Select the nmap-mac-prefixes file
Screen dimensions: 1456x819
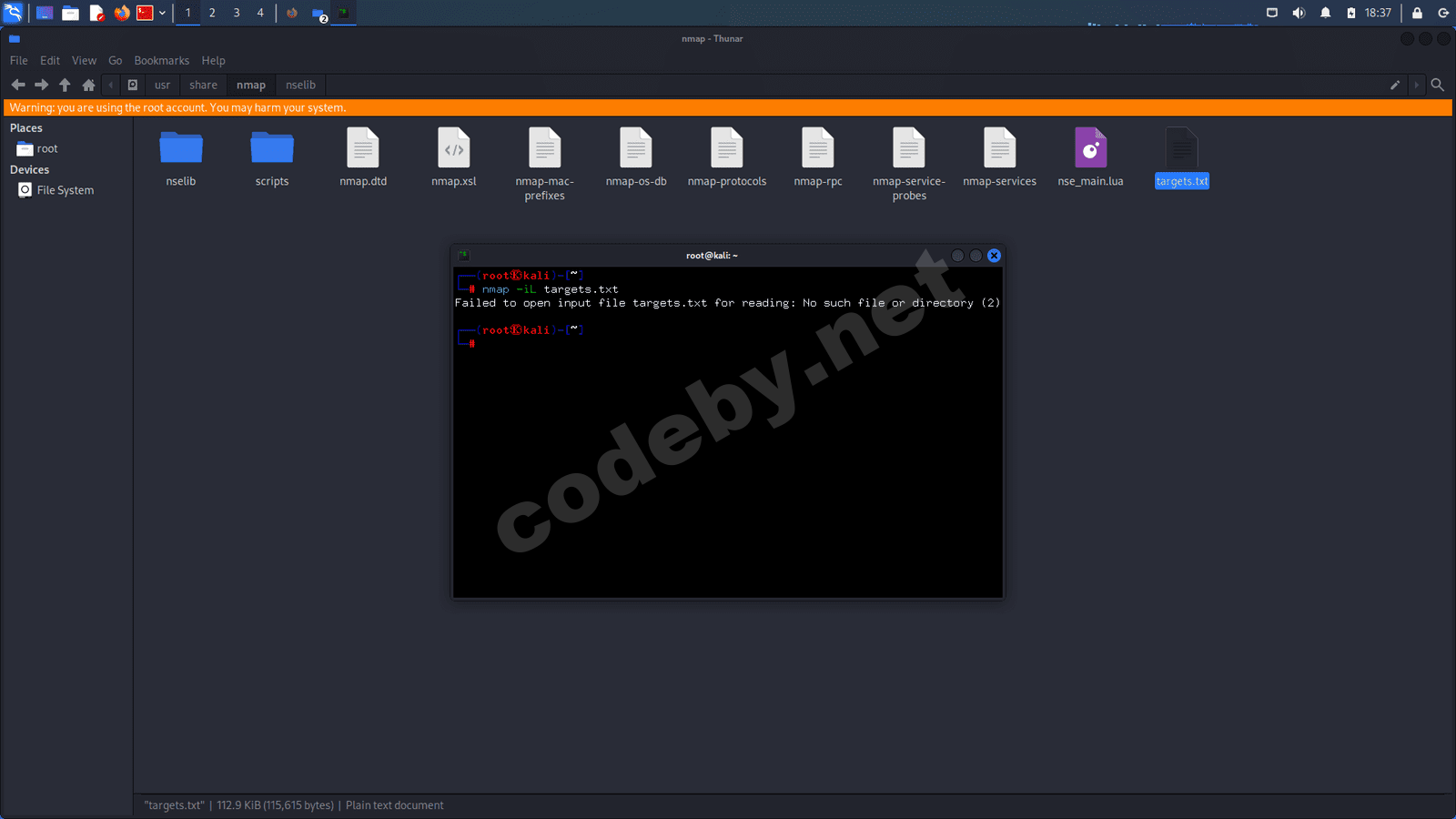(x=545, y=165)
